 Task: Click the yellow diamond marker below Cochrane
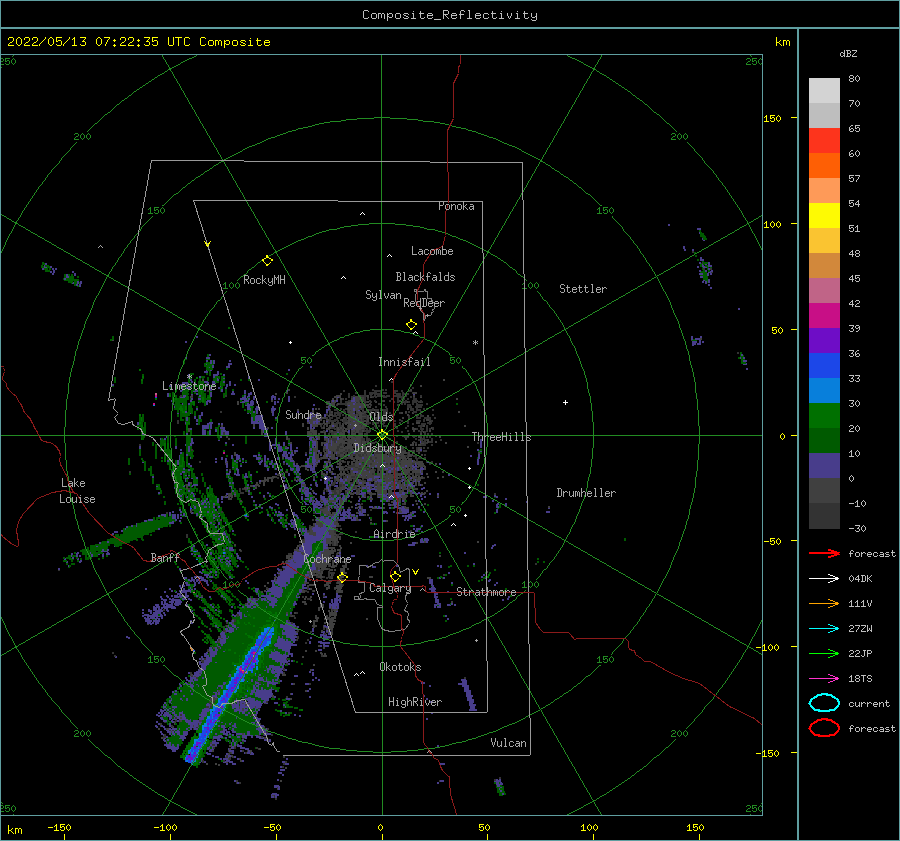pos(342,577)
